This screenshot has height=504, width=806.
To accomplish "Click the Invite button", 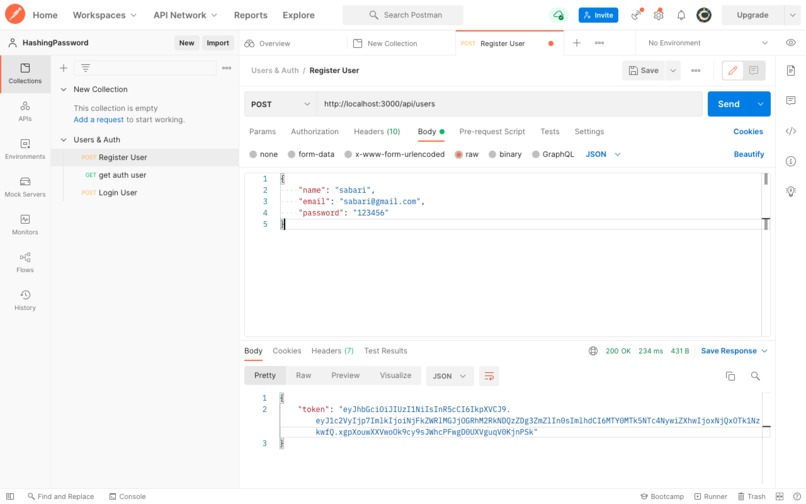I will pyautogui.click(x=598, y=15).
